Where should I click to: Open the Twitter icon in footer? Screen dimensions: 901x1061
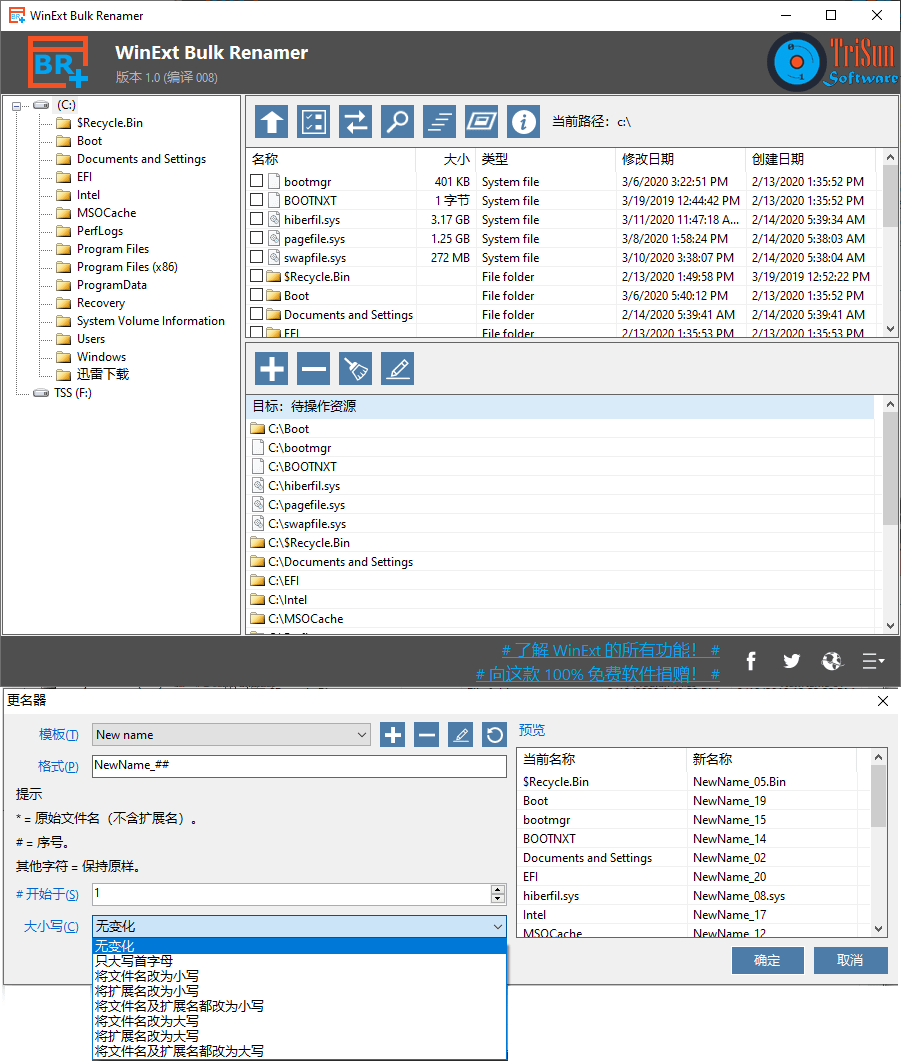pyautogui.click(x=791, y=661)
